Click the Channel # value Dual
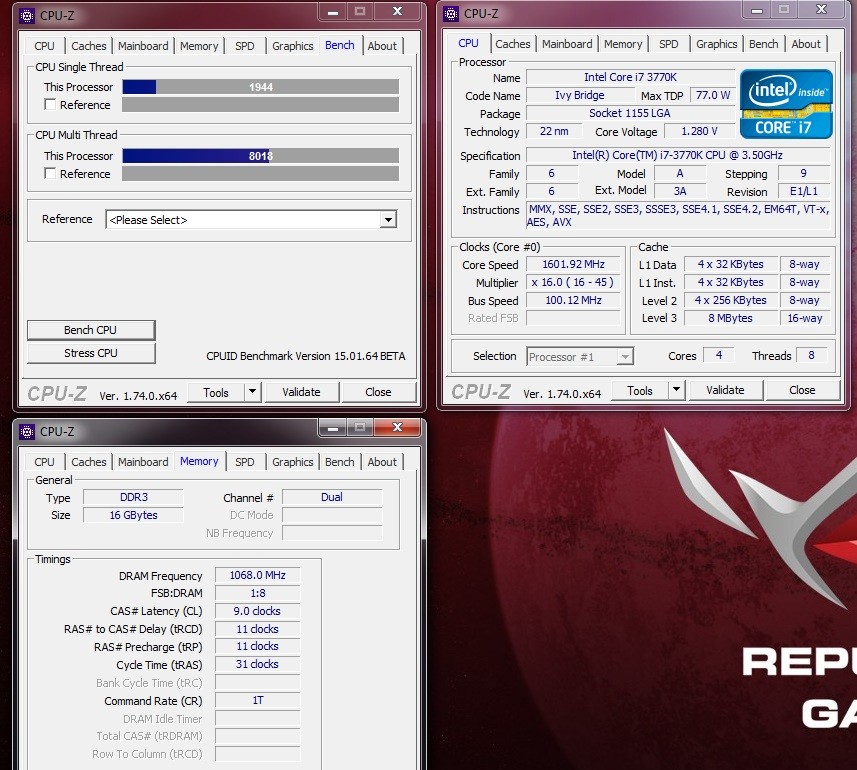The image size is (857, 770). click(x=332, y=497)
